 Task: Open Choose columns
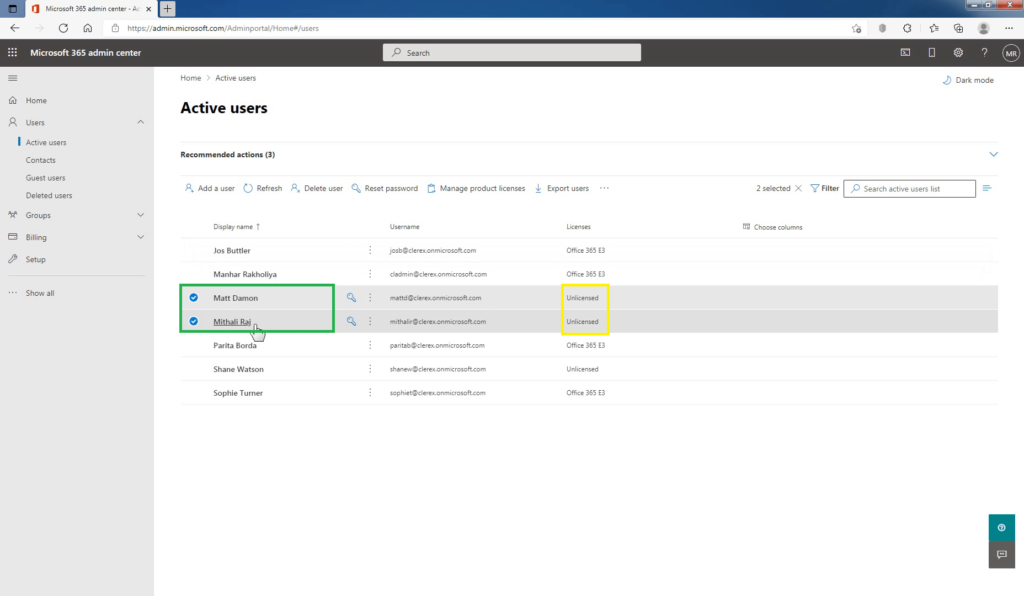click(773, 227)
